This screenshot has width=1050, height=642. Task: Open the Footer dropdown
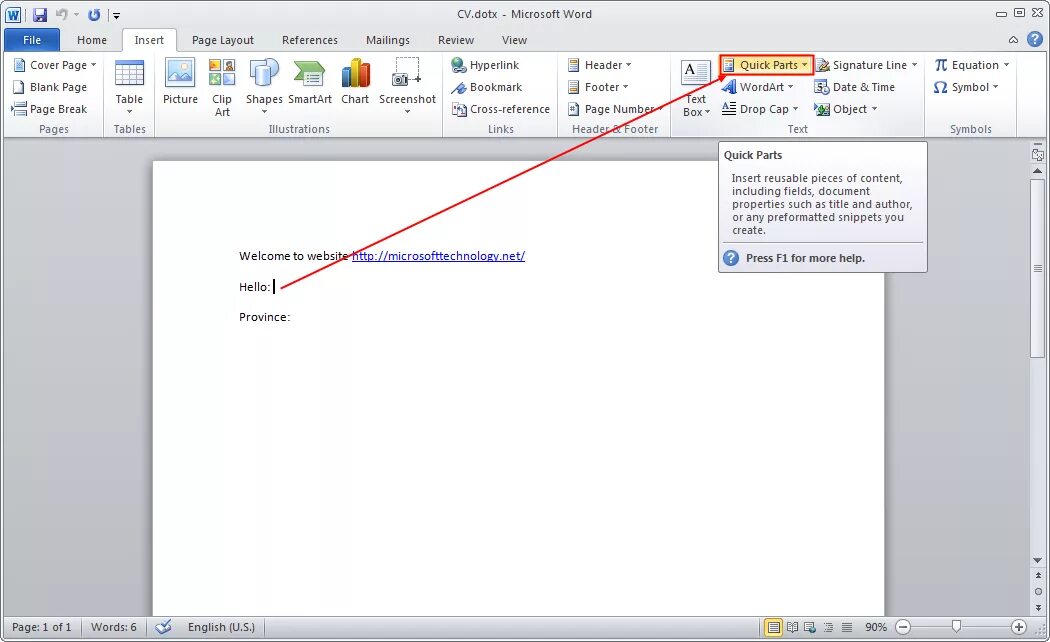click(x=598, y=87)
